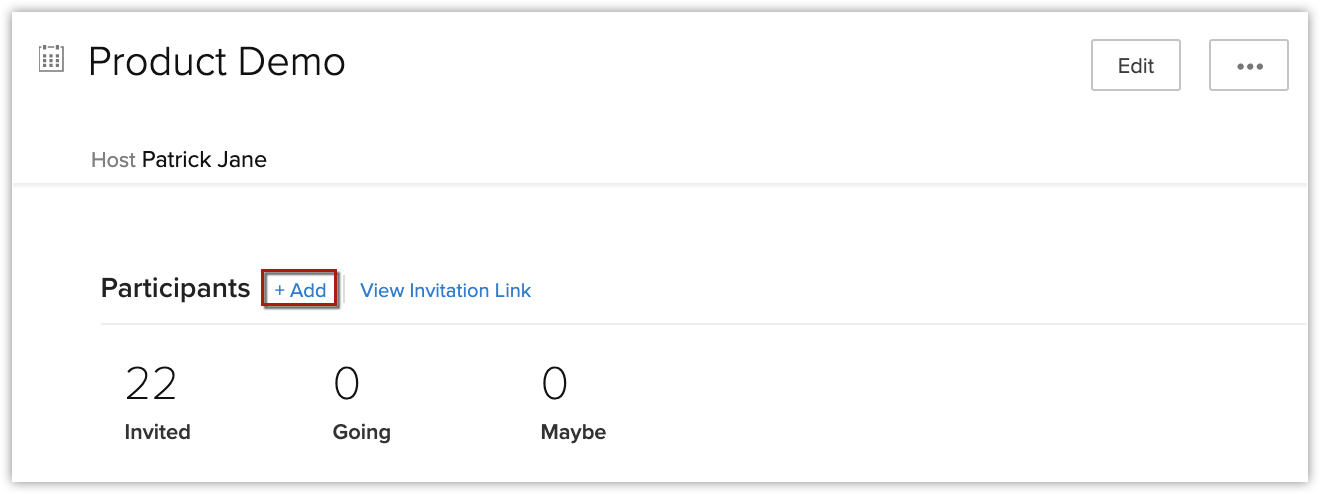
Task: Open View Invitation Link
Action: click(x=445, y=290)
